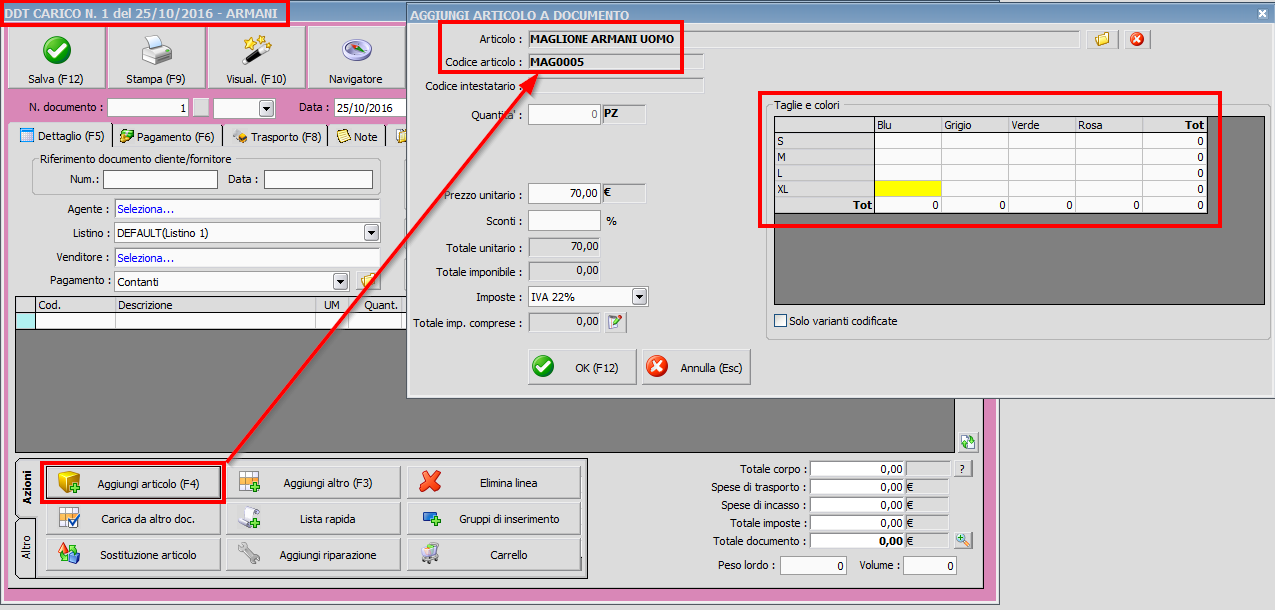Click the S row Rosa cell
The height and width of the screenshot is (610, 1275).
click(1109, 141)
